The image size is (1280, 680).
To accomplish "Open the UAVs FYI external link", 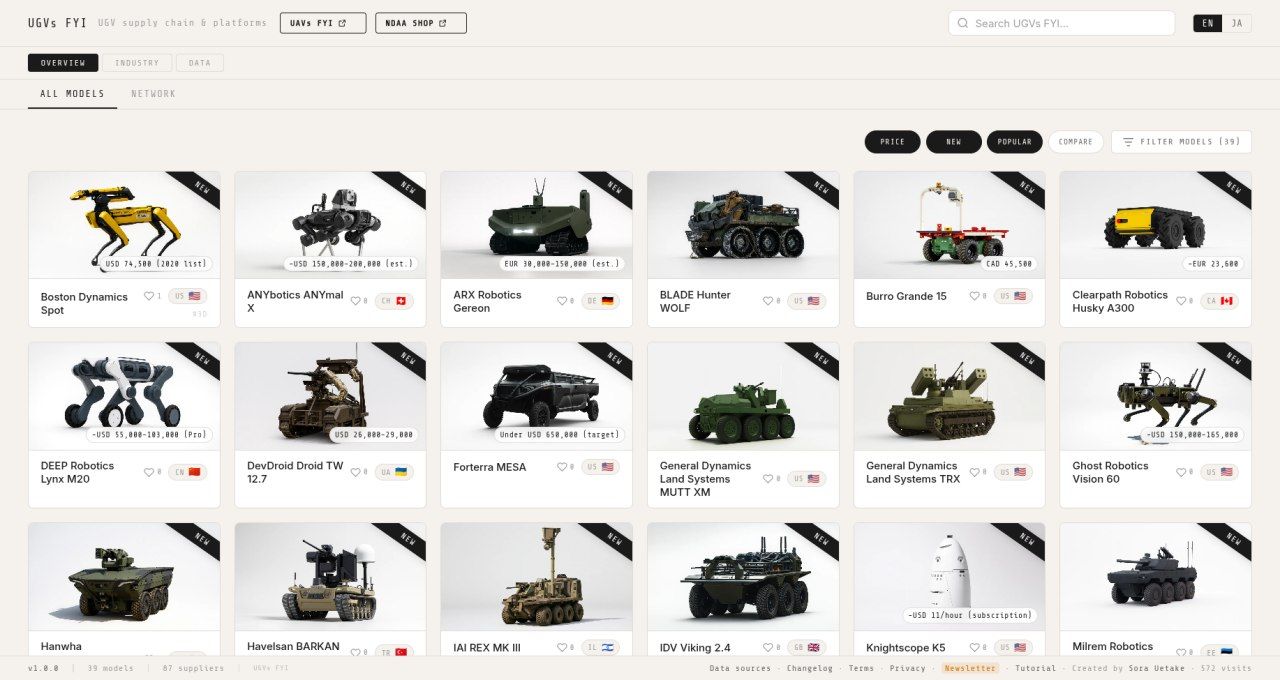I will [x=323, y=23].
